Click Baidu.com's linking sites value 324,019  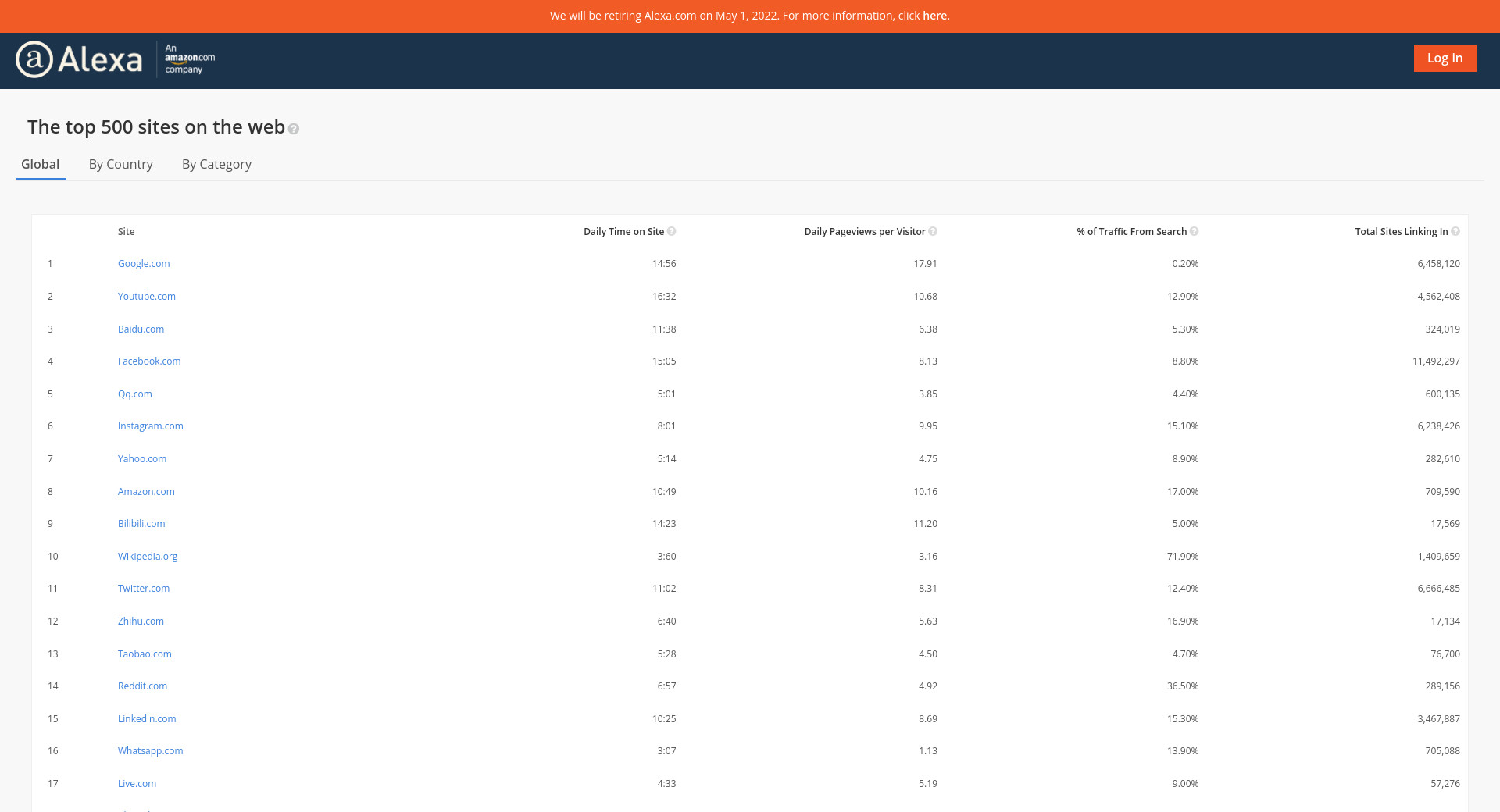point(1443,329)
